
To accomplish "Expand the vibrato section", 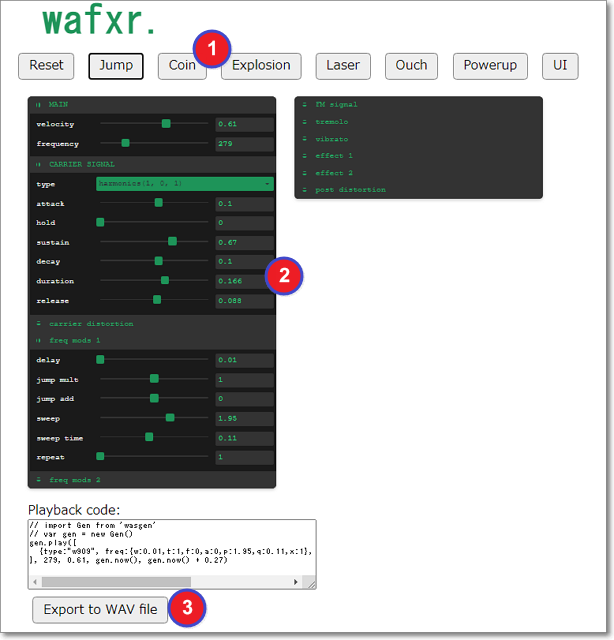I will point(332,139).
